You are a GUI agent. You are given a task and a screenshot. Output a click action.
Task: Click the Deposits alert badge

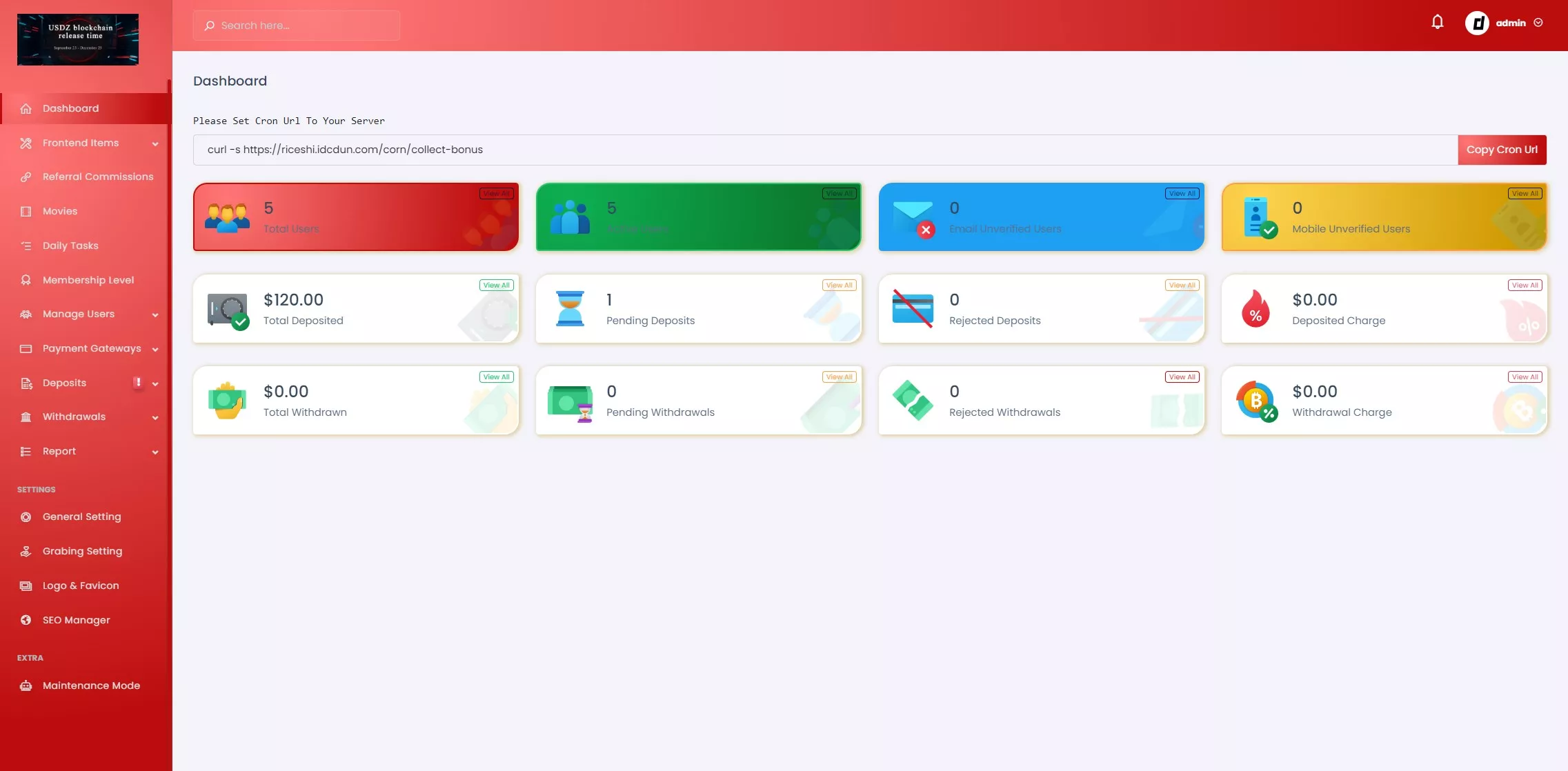[x=137, y=383]
